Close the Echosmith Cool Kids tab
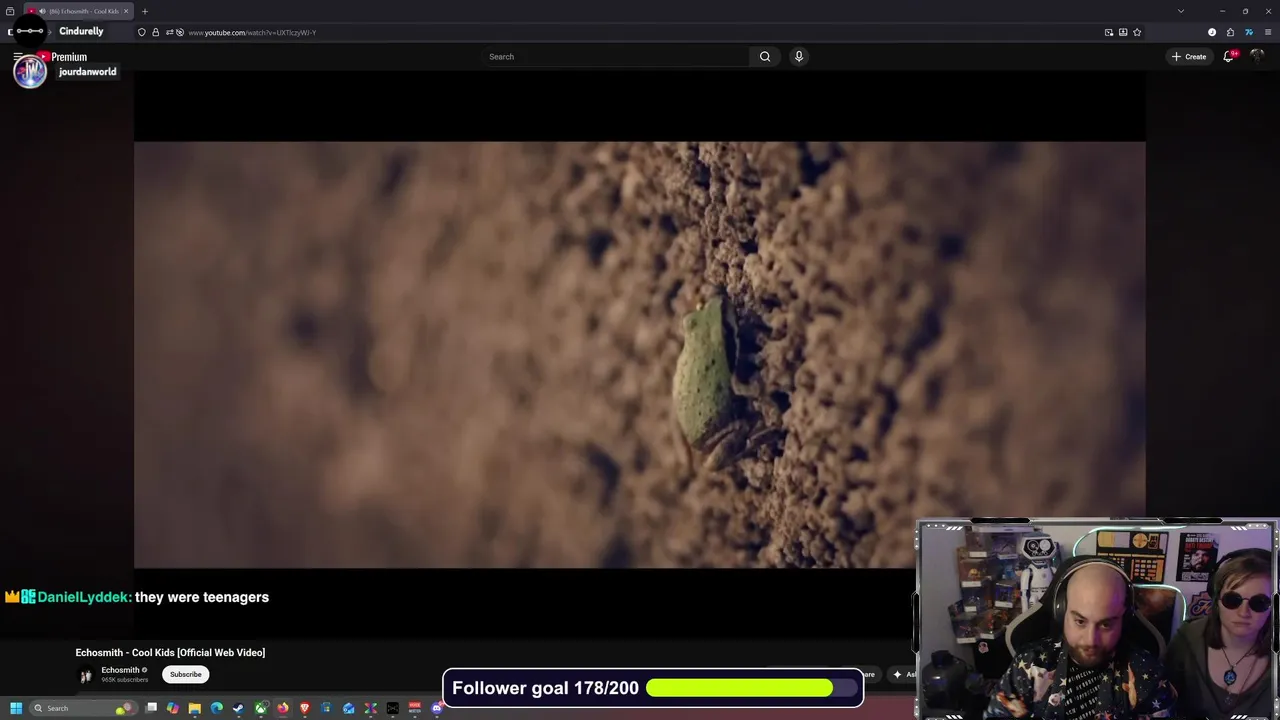Screen dimensions: 1280x720 click(126, 11)
